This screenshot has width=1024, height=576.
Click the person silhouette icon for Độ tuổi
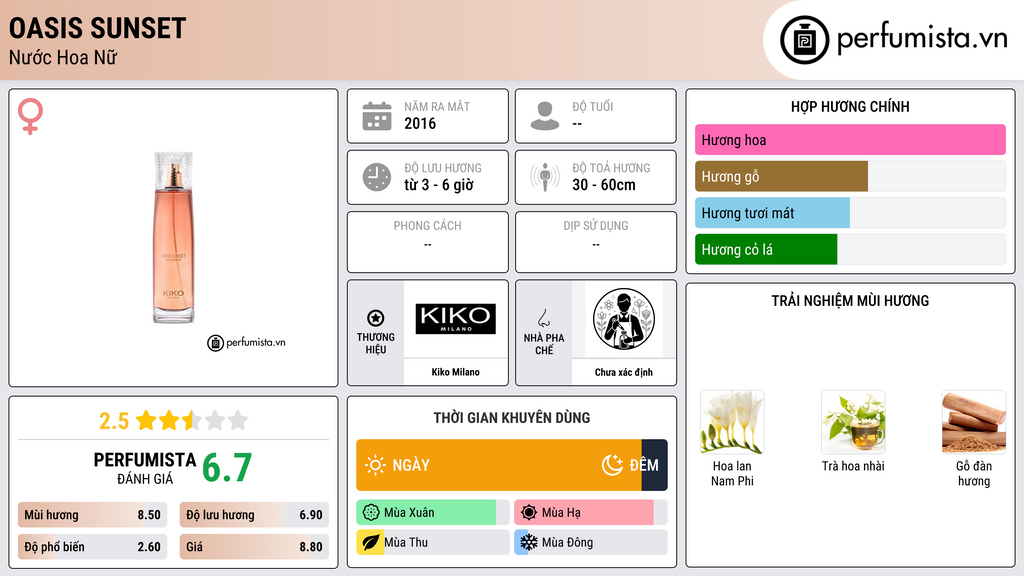pyautogui.click(x=545, y=116)
